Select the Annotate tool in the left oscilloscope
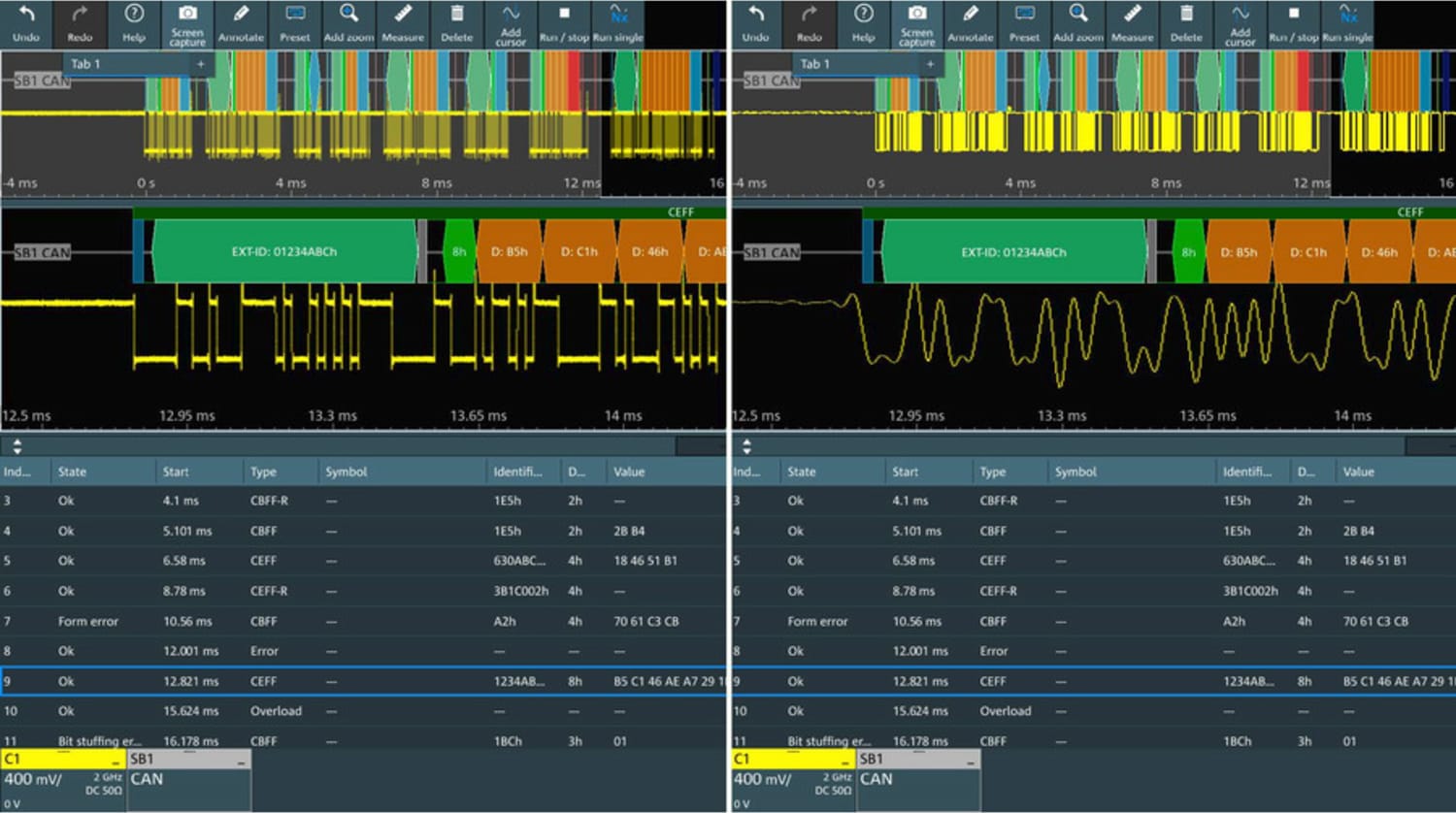Viewport: 1456px width, 813px height. pyautogui.click(x=241, y=24)
